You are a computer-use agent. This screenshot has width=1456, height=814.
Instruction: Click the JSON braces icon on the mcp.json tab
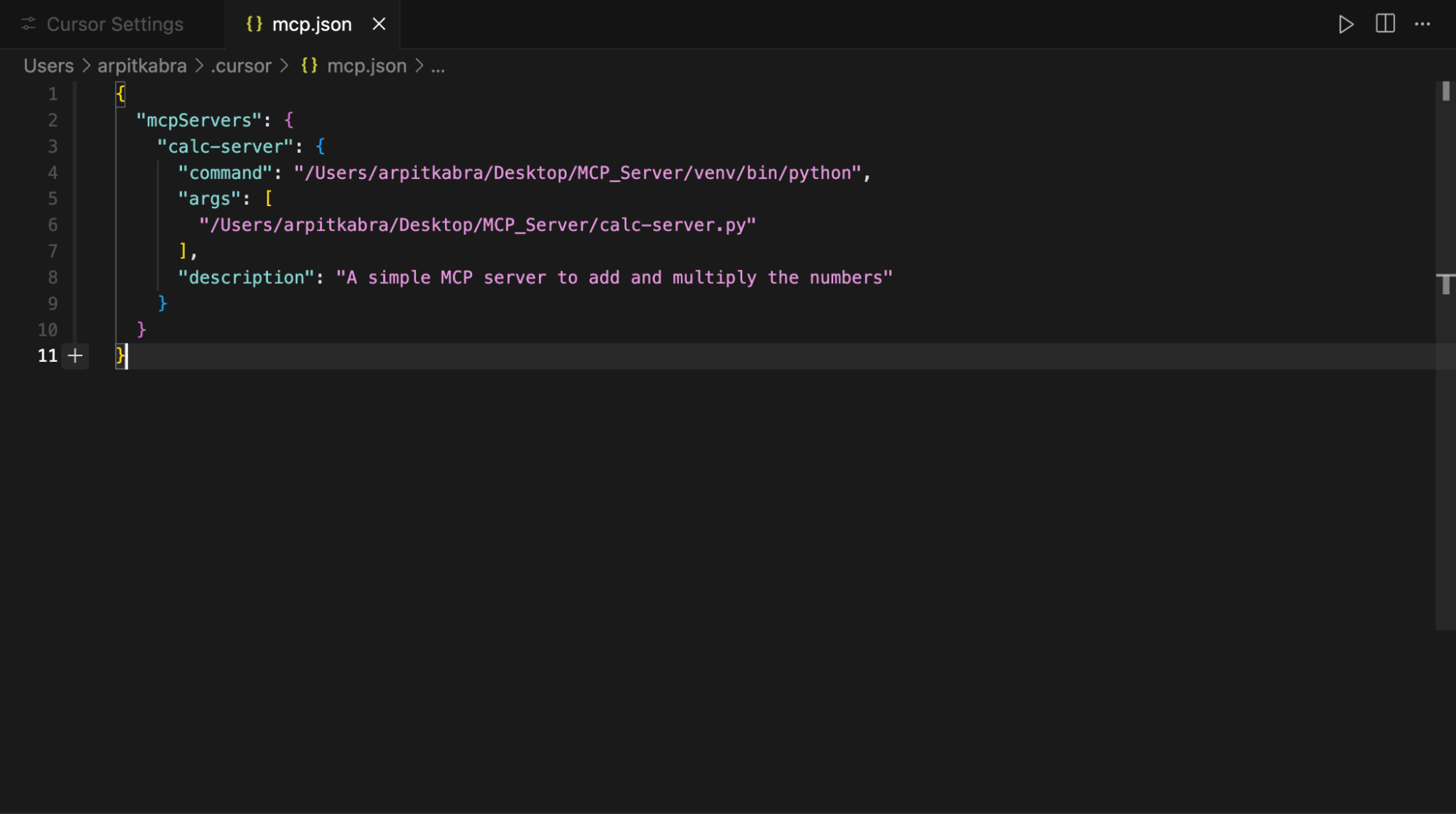253,24
